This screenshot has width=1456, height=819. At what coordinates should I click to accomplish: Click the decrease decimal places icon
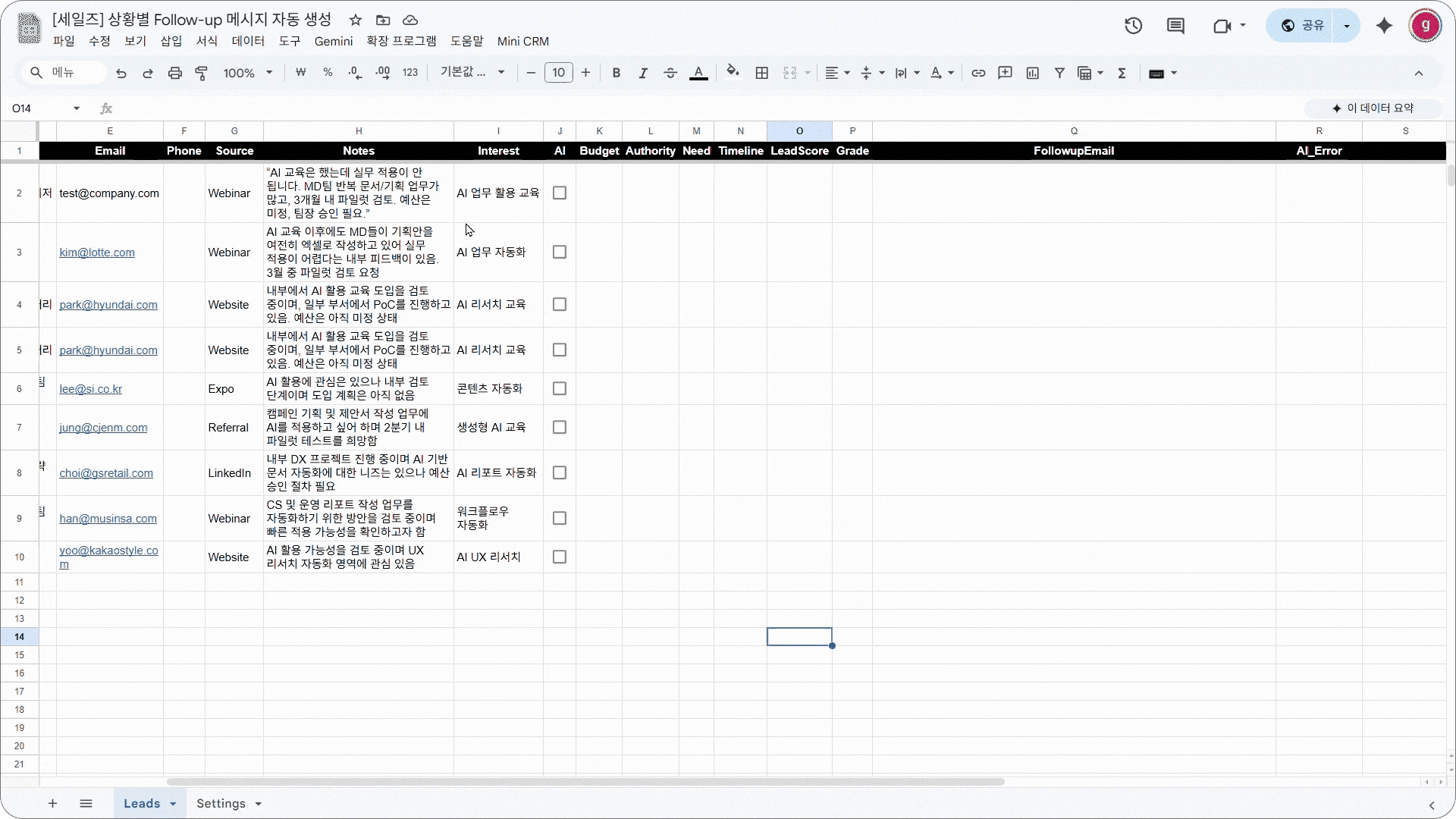pos(355,73)
